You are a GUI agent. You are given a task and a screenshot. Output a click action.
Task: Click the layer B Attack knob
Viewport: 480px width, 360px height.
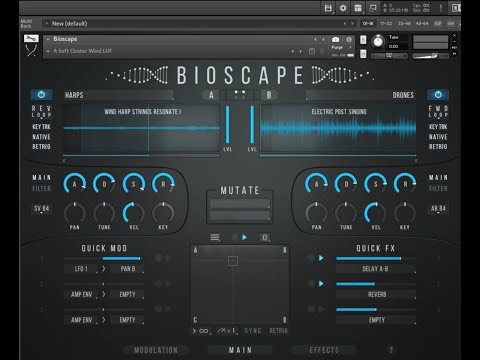tap(316, 184)
